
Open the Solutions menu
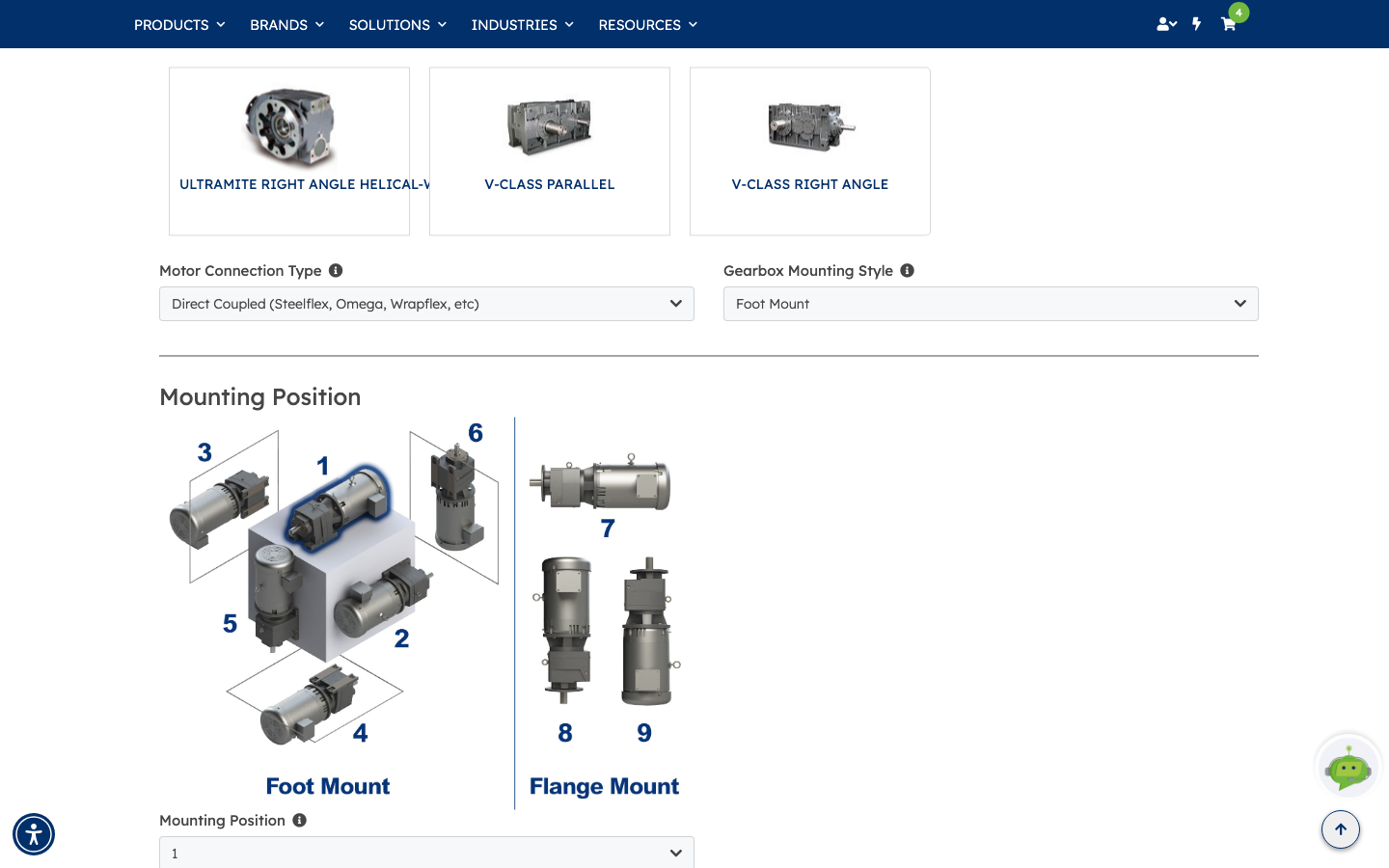pos(397,25)
